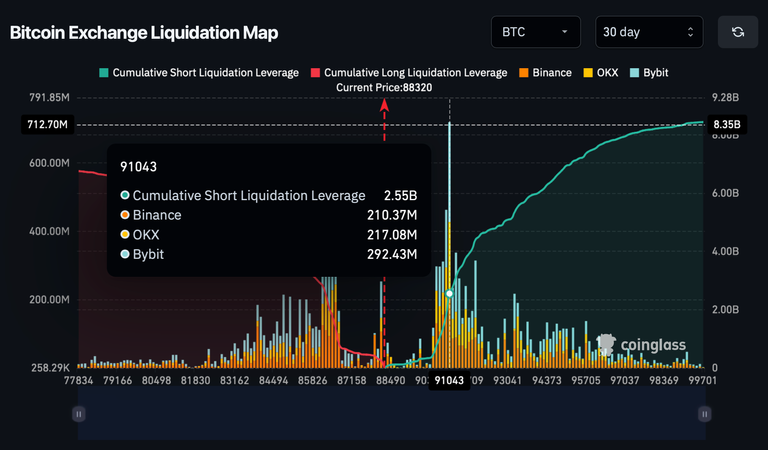768x450 pixels.
Task: Click the Bitcoin Exchange Liquidation Map title
Action: pos(144,32)
